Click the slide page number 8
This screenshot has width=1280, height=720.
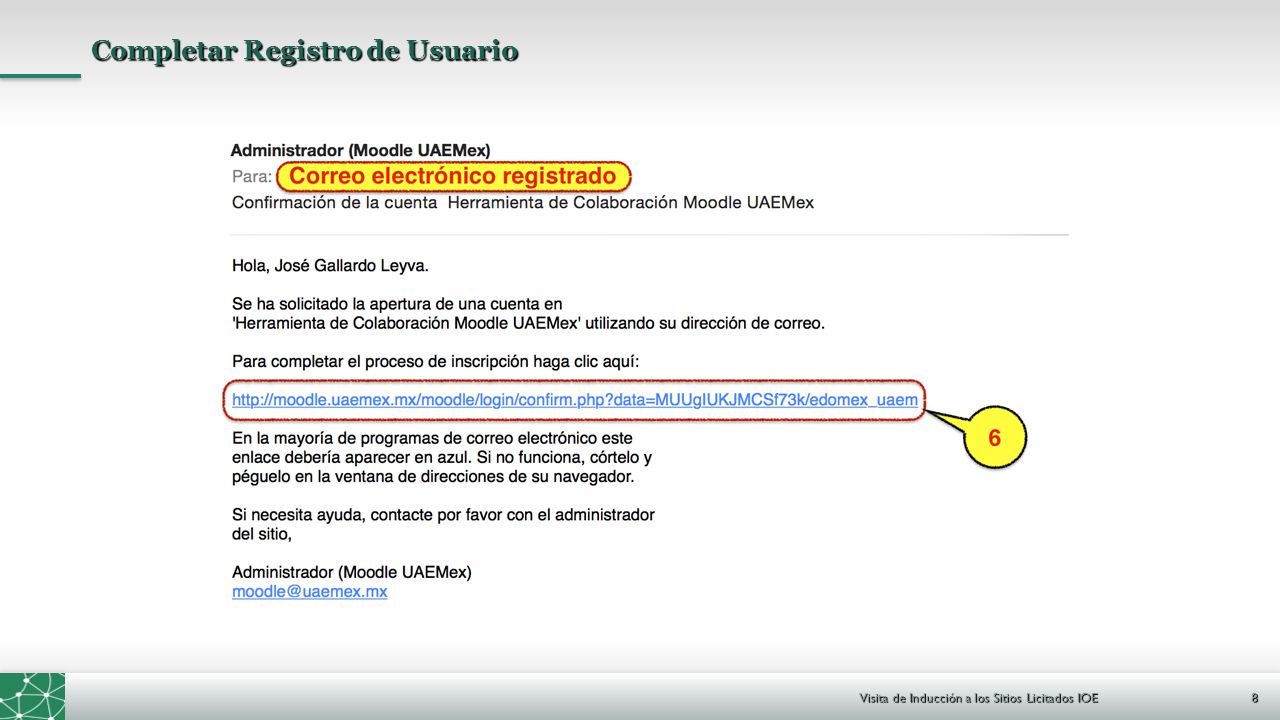[x=1254, y=697]
